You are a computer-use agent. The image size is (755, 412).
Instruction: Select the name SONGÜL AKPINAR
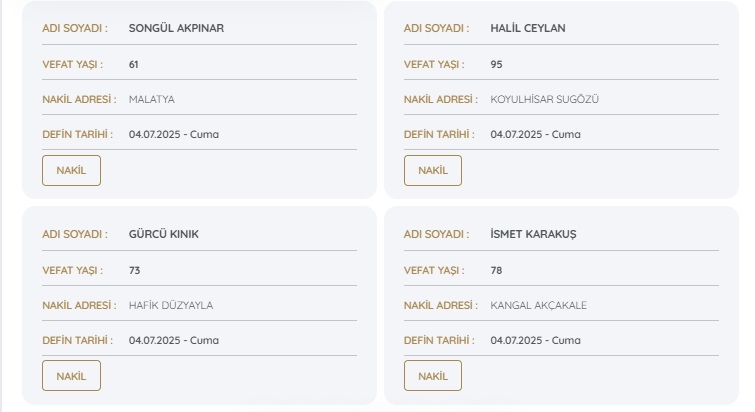coord(176,28)
